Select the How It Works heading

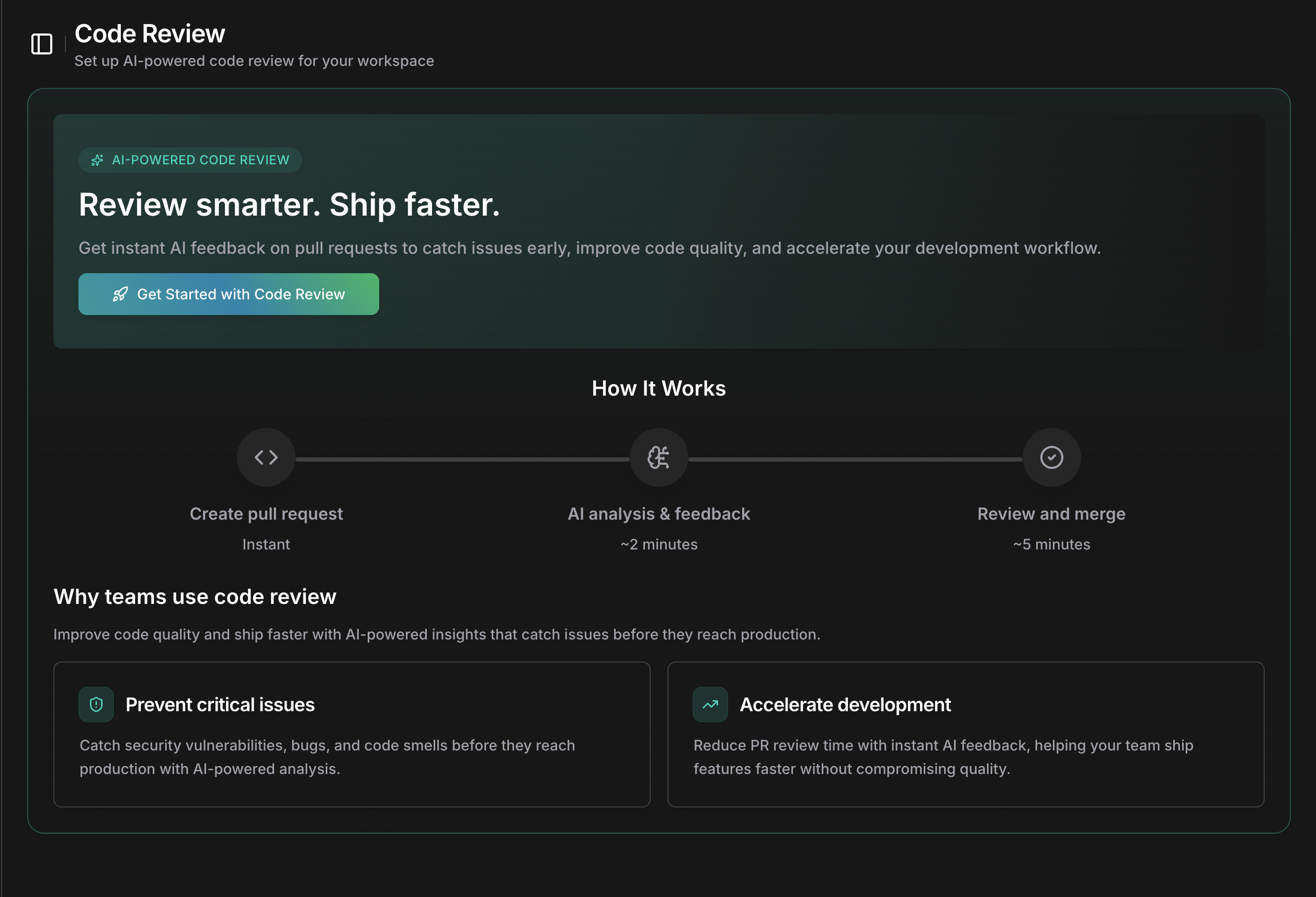coord(659,388)
